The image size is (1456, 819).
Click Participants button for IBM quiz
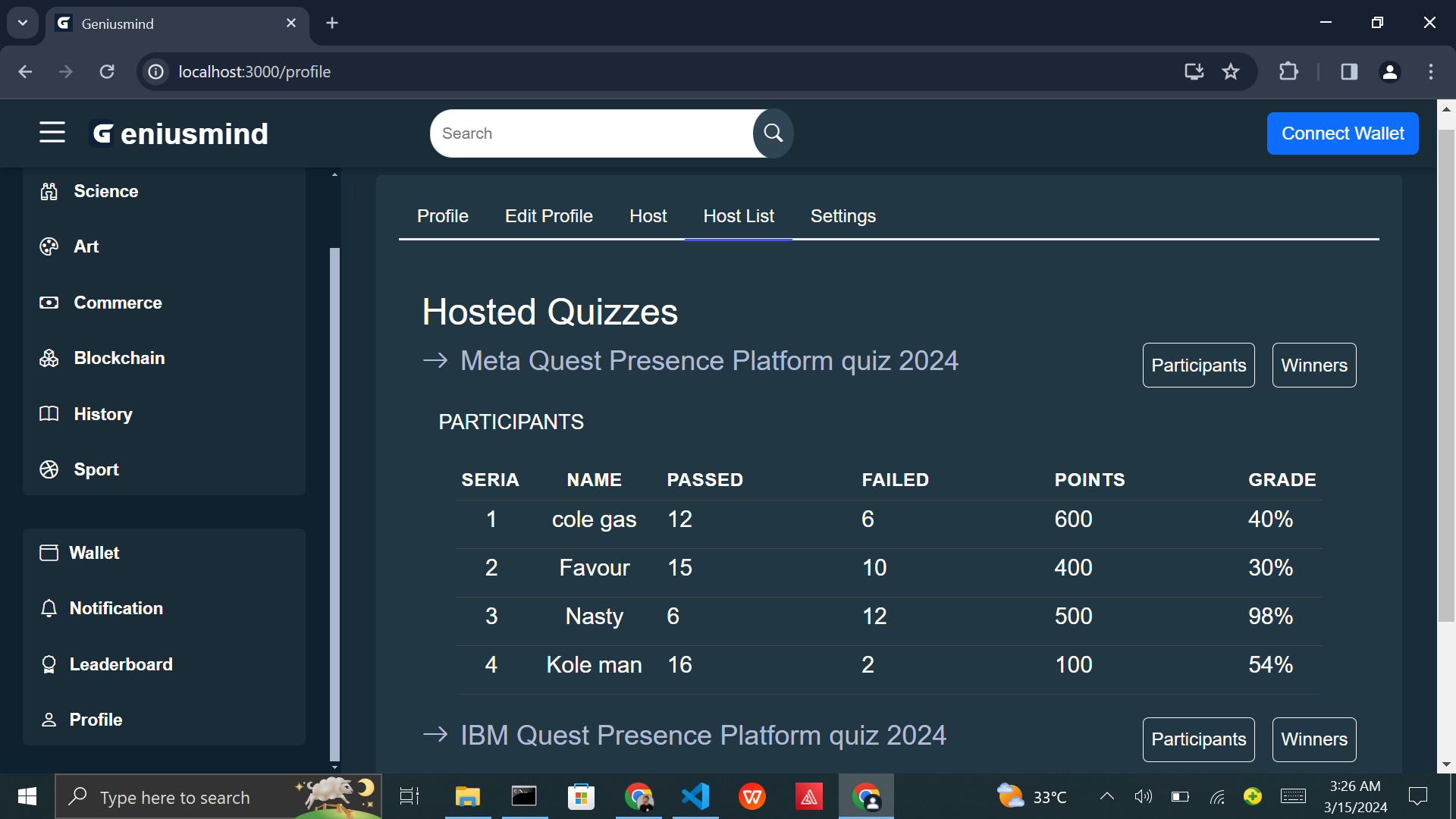pos(1198,739)
